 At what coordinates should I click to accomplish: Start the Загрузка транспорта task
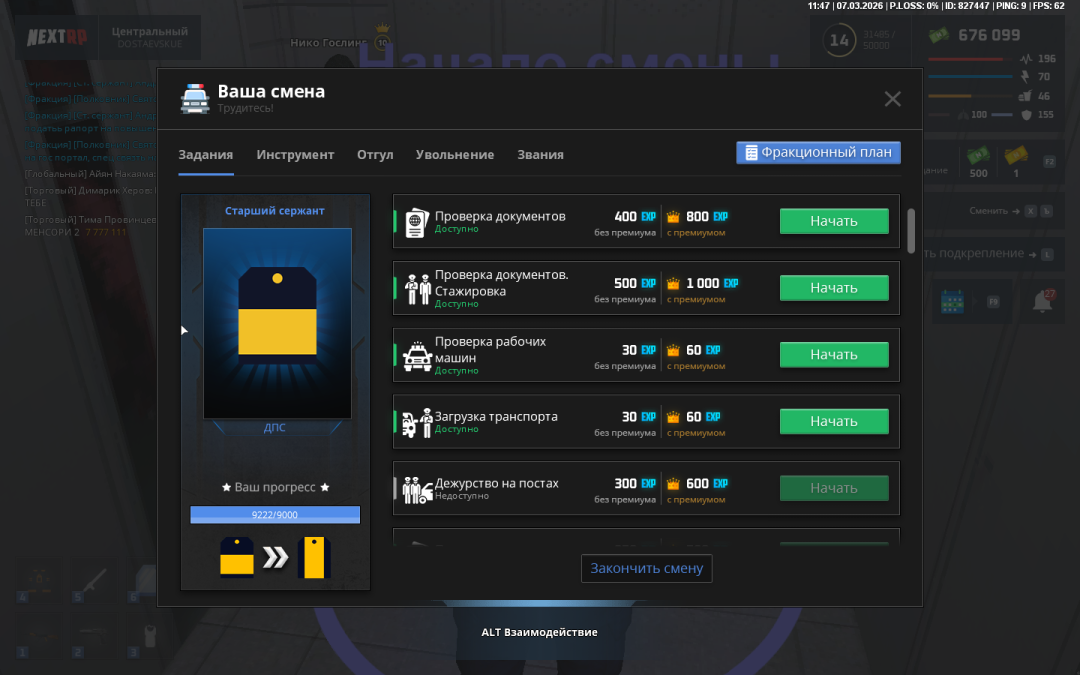tap(834, 422)
